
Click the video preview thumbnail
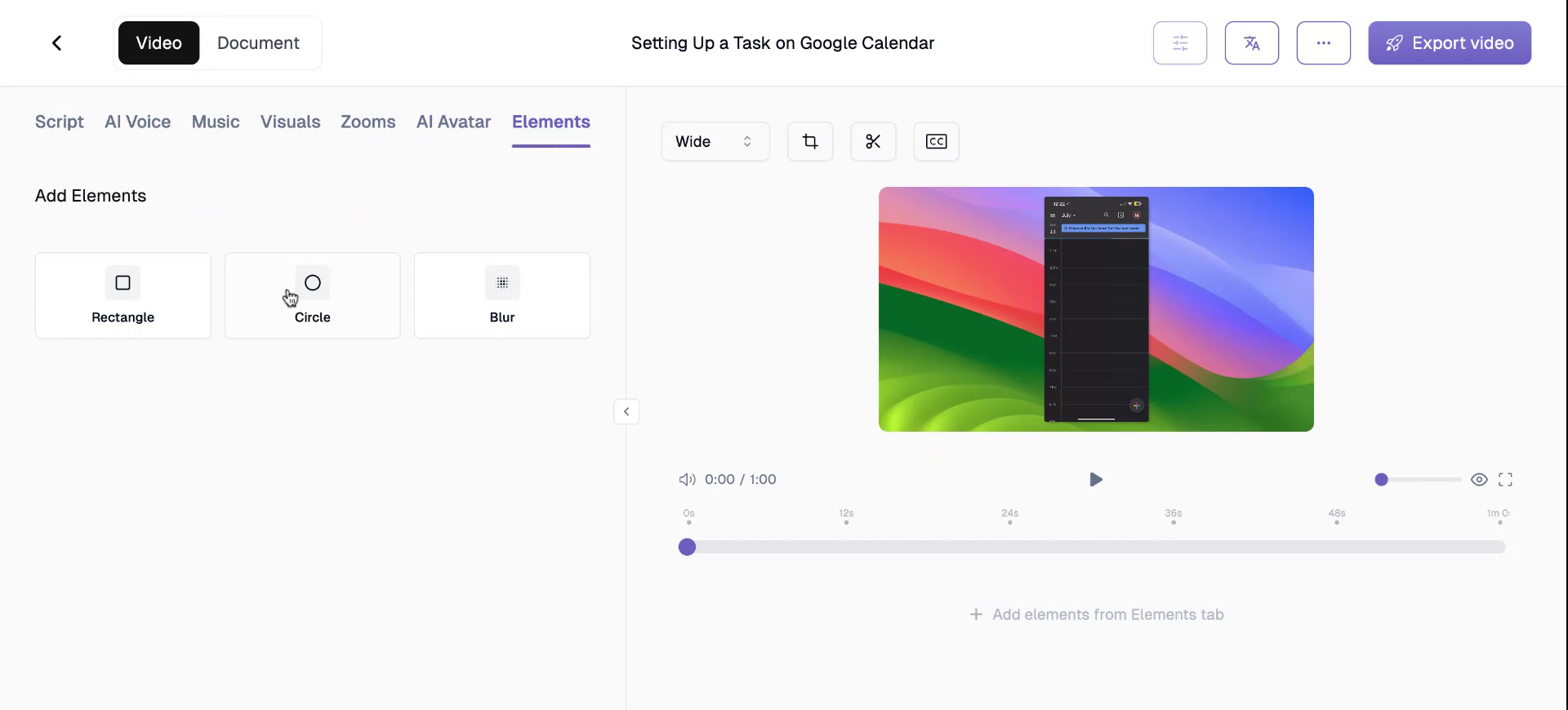point(1096,309)
